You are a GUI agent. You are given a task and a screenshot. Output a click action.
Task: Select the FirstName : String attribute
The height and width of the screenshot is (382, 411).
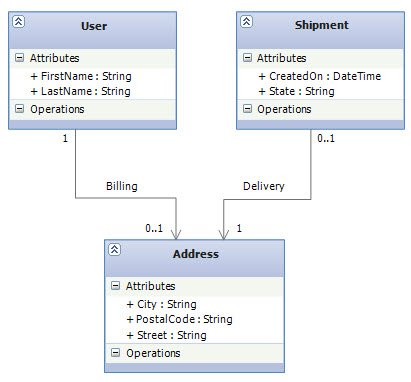pyautogui.click(x=81, y=76)
